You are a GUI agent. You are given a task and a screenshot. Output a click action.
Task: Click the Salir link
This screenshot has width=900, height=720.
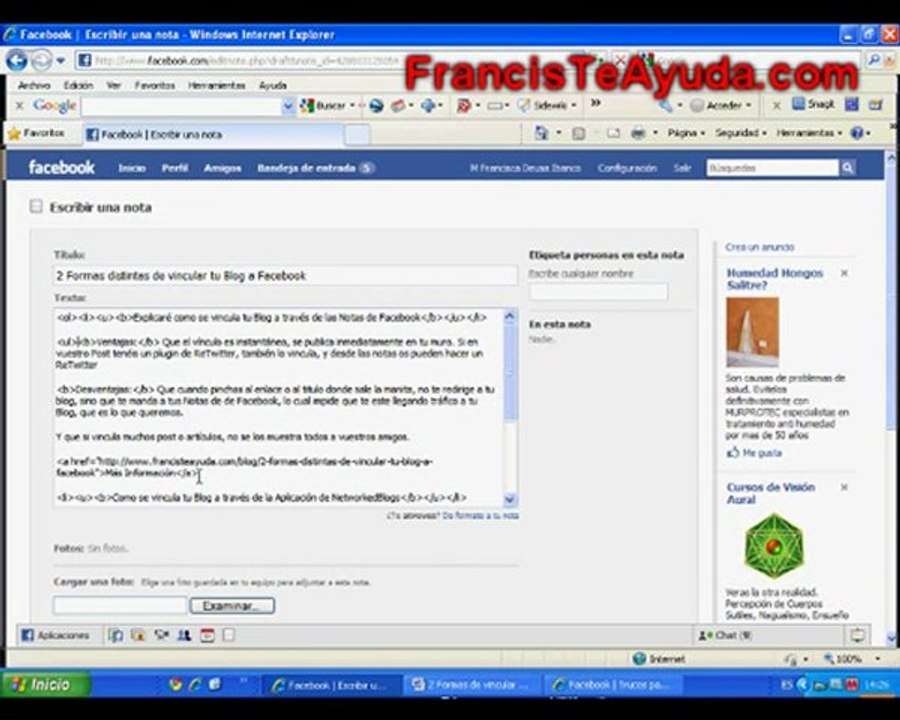coord(682,168)
